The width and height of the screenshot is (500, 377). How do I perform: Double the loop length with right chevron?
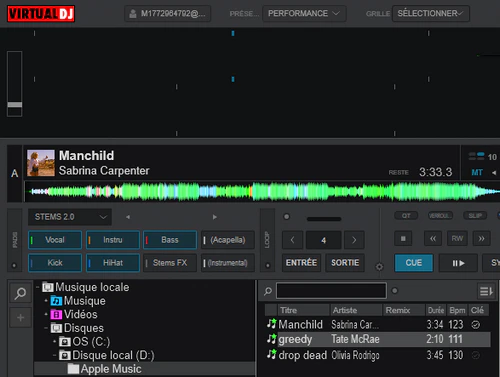(354, 240)
